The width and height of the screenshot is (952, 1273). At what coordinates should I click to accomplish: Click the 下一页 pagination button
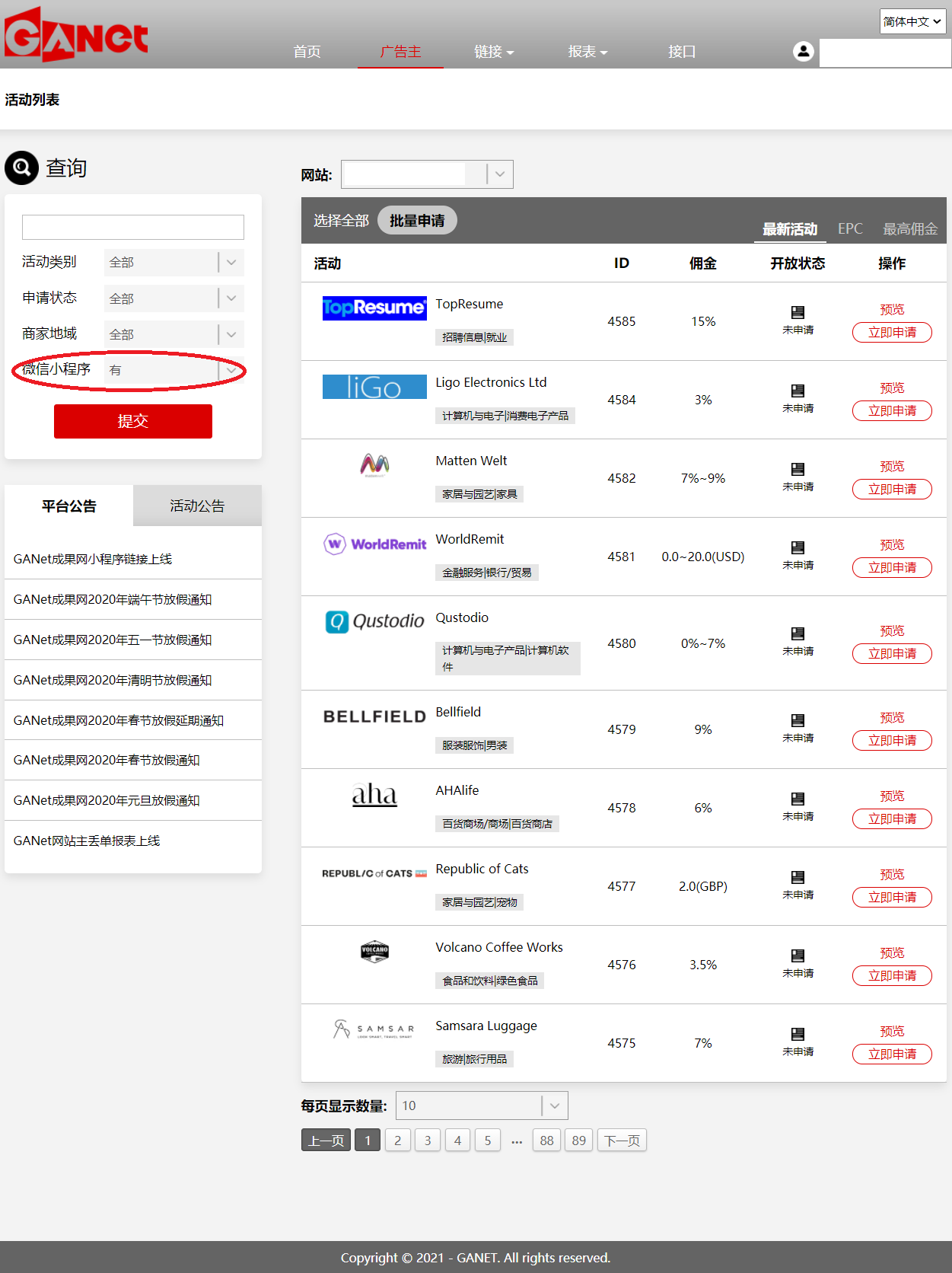pos(622,1141)
